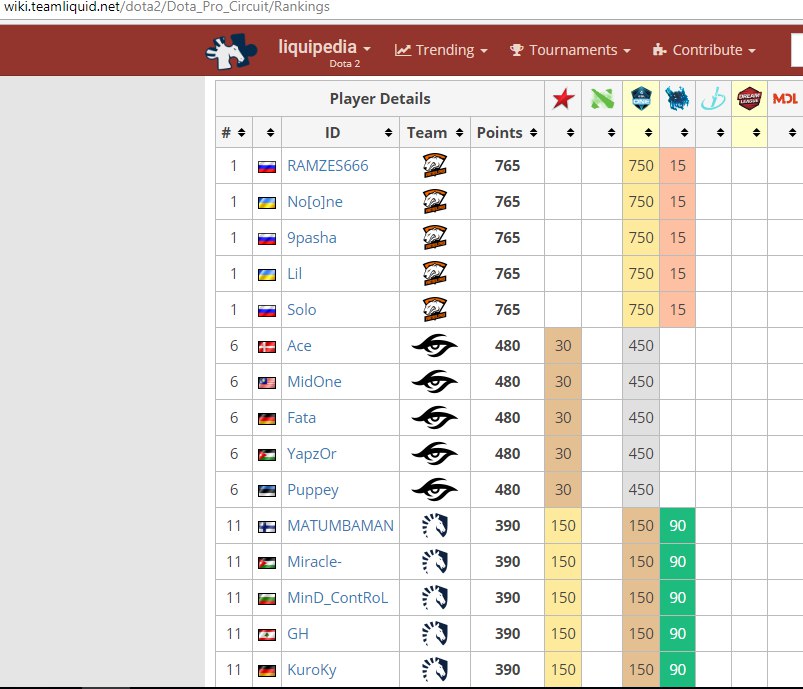
Task: Open the Trending dropdown menu
Action: click(x=441, y=50)
